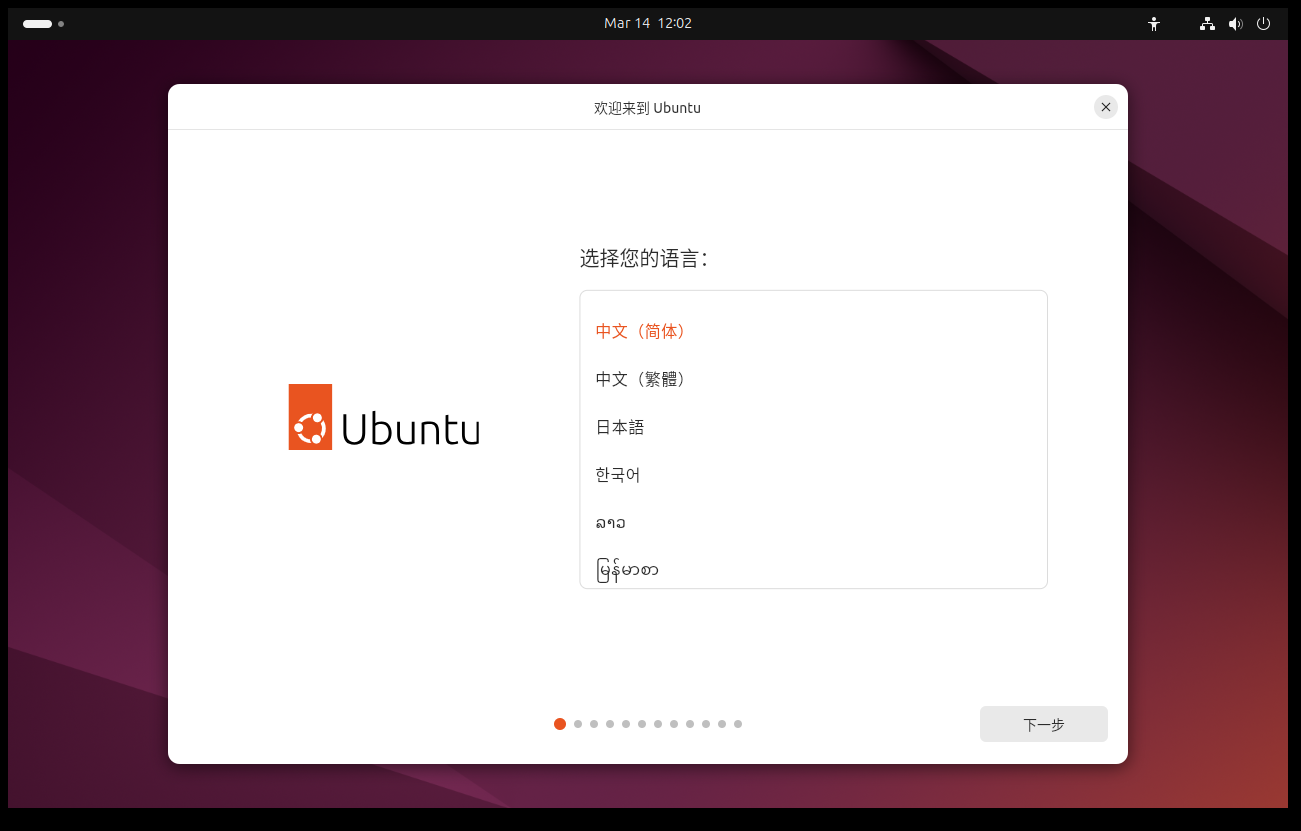This screenshot has width=1301, height=831.
Task: Click the last page indicator dot
Action: pyautogui.click(x=738, y=724)
